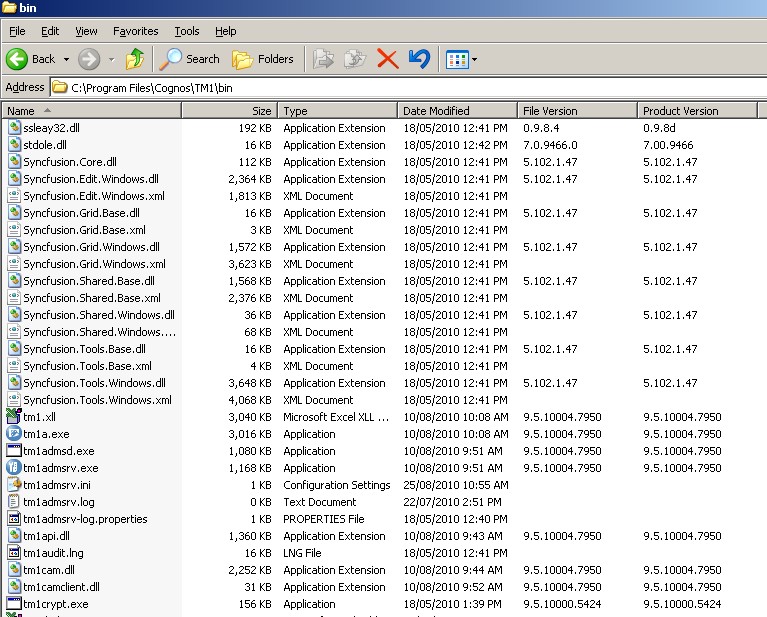767x617 pixels.
Task: Select the tm1admsrv.ini settings icon
Action: coord(14,485)
